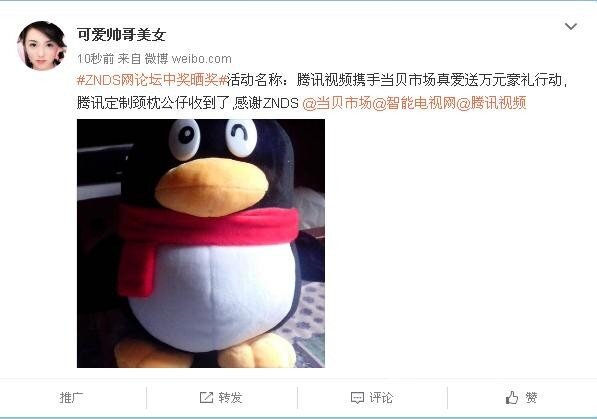Click the post line mentioning 腾讯定制颈枕公仔

coord(188,103)
